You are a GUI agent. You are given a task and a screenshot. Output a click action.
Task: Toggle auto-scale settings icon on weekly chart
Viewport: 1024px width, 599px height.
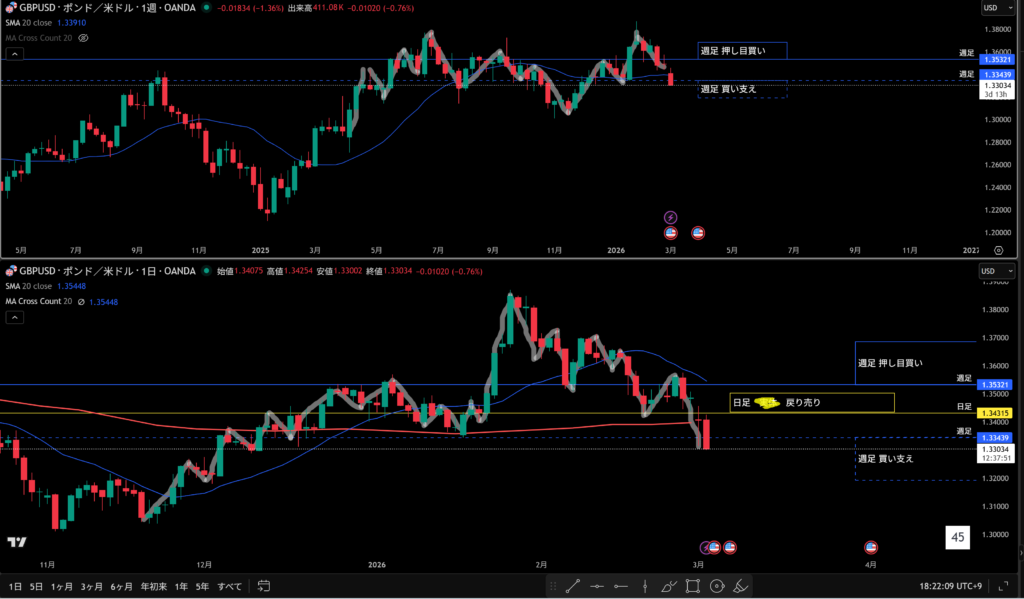point(998,250)
